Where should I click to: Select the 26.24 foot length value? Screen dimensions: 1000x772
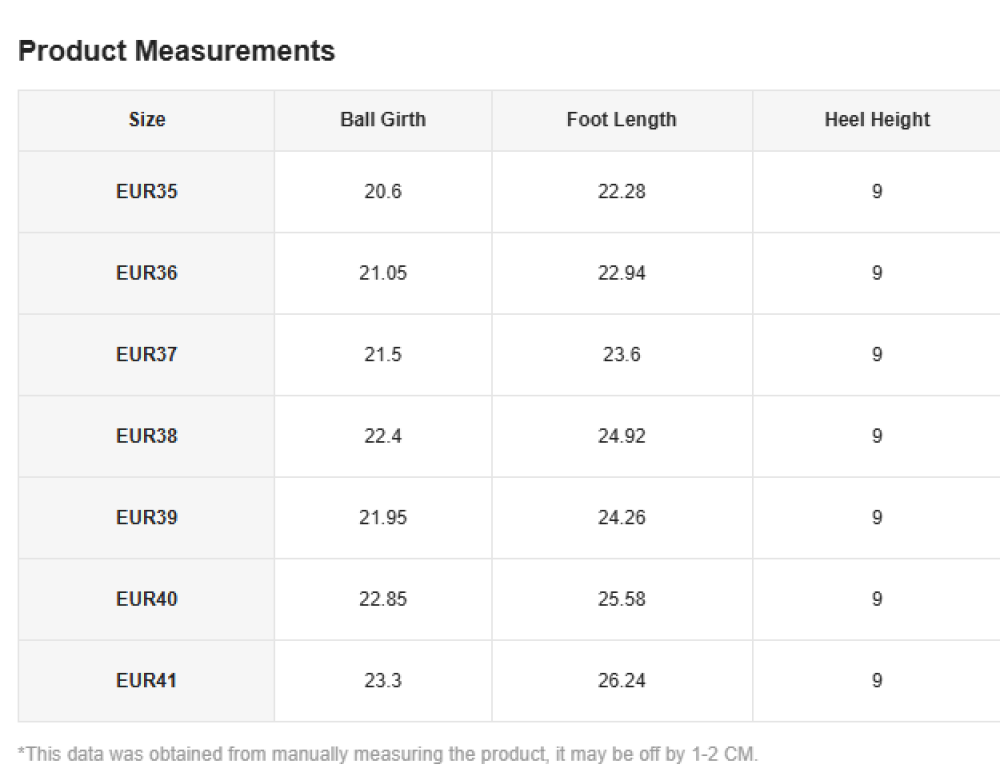pos(621,680)
